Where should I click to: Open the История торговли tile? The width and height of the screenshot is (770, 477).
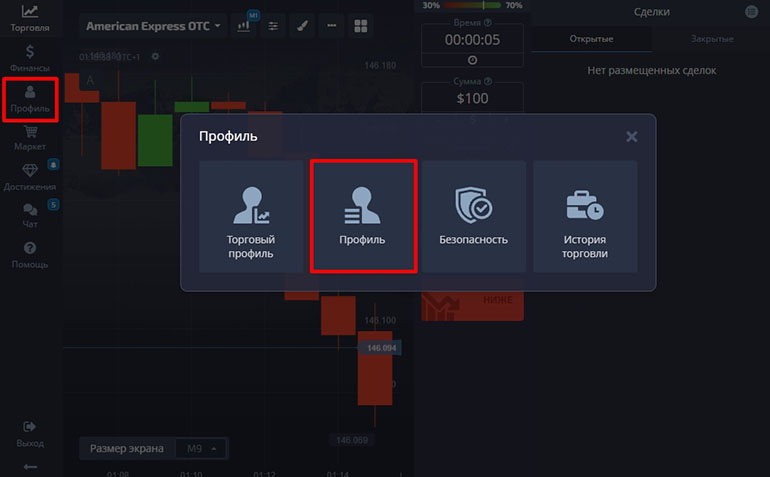(585, 216)
